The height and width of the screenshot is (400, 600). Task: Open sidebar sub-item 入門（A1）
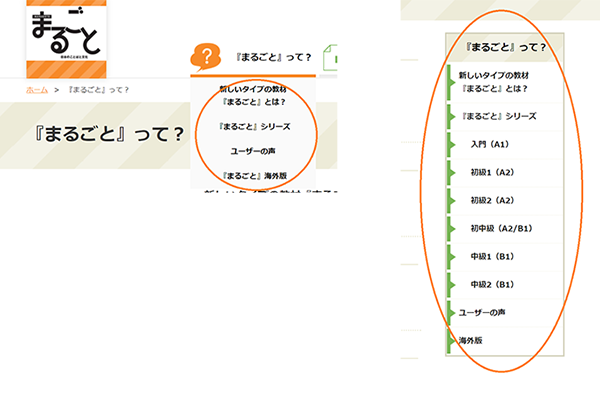click(x=505, y=144)
